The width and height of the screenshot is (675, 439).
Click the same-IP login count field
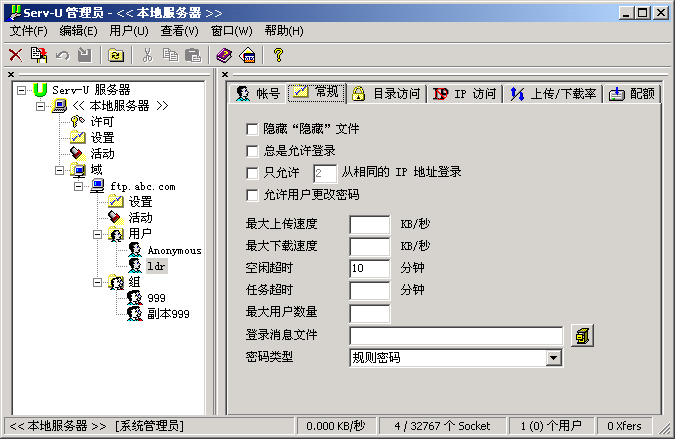[325, 173]
